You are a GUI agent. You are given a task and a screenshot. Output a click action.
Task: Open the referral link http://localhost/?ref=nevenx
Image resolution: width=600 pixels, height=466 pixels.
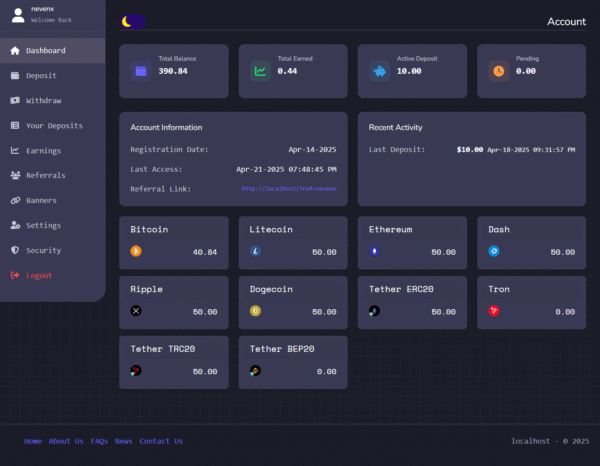(289, 189)
